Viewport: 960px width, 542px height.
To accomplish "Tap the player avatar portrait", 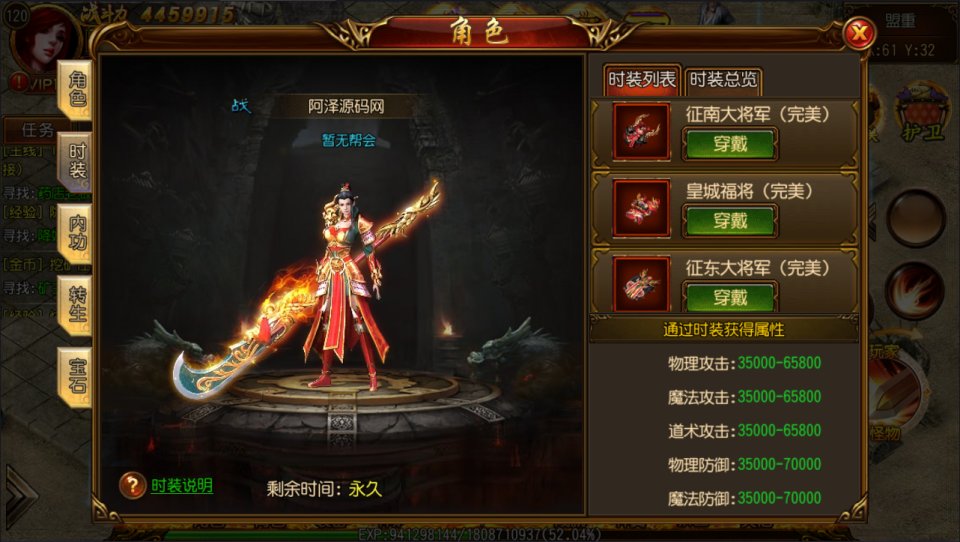I will [x=46, y=40].
